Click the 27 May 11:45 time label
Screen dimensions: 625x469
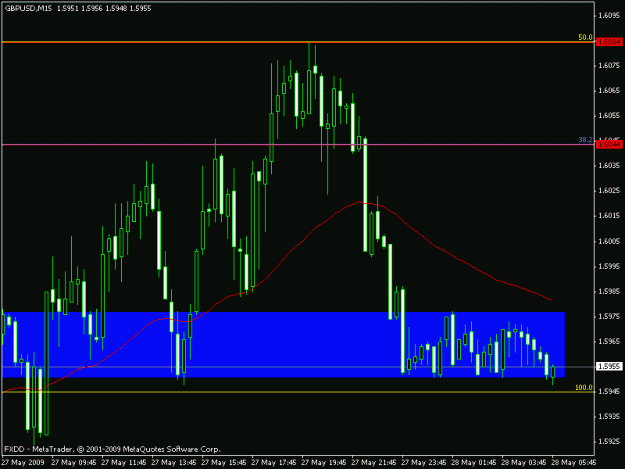[124, 462]
